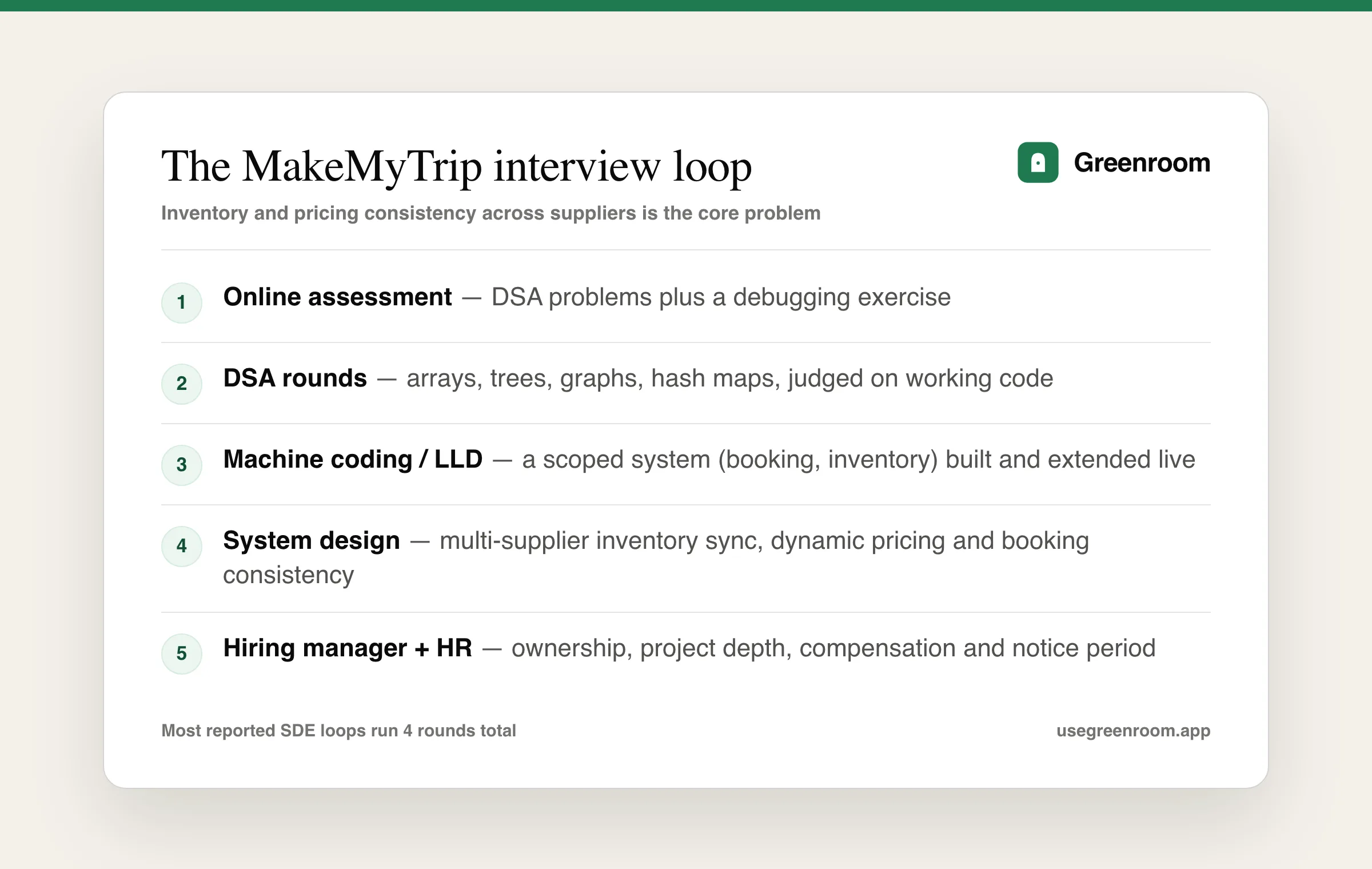
Task: Select the 'Machine coding / LLD' heading
Action: click(x=353, y=459)
